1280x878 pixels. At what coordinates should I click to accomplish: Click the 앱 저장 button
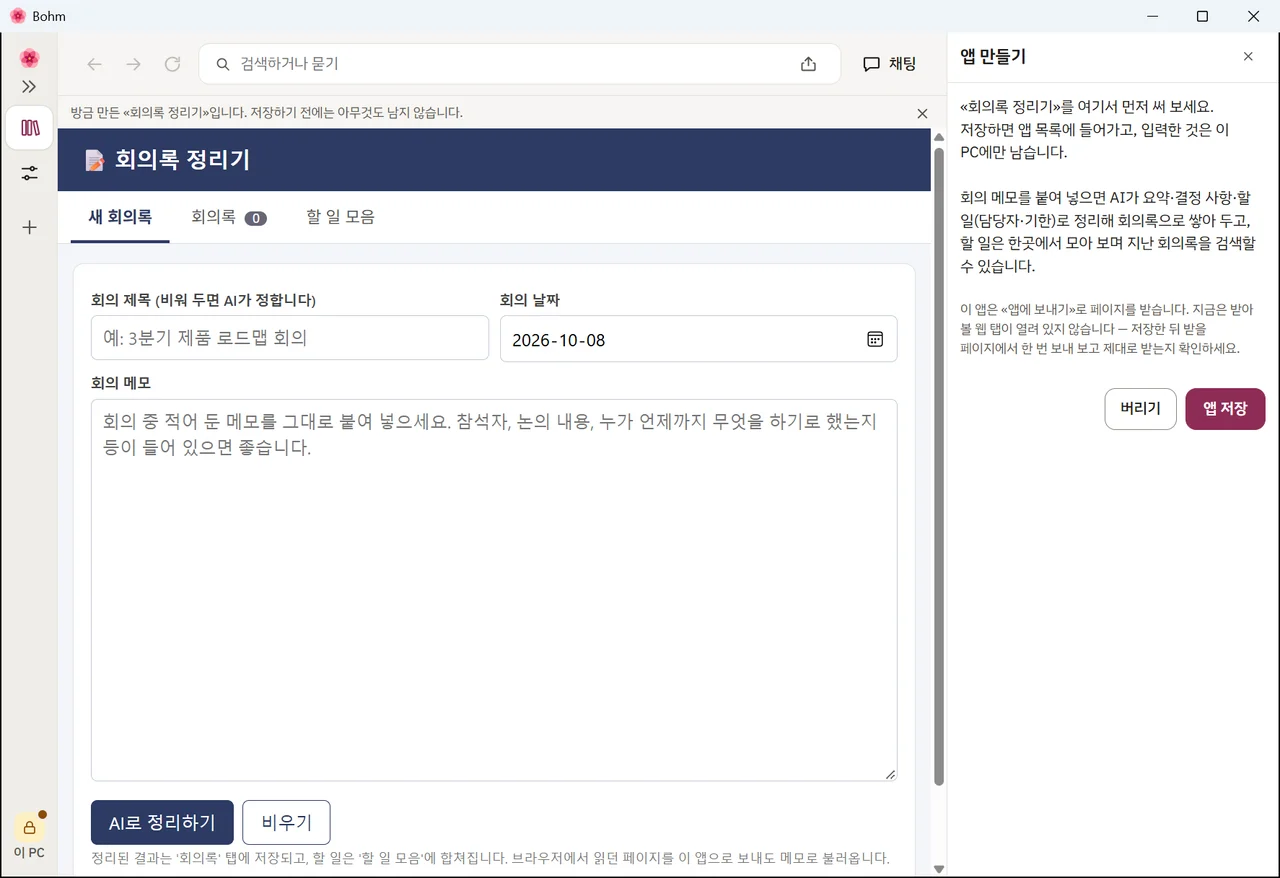point(1225,409)
